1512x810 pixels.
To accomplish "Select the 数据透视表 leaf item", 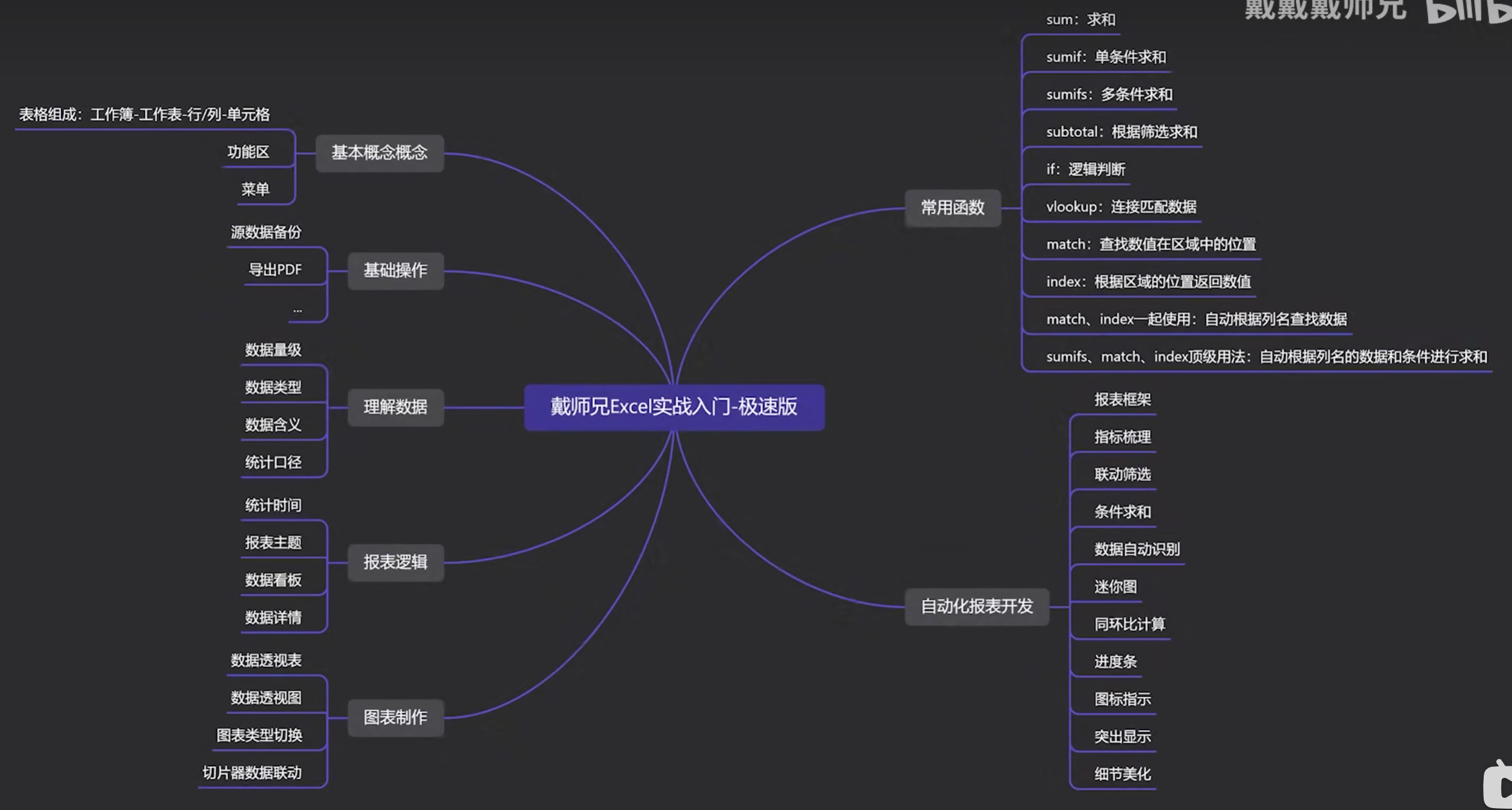I will click(266, 661).
